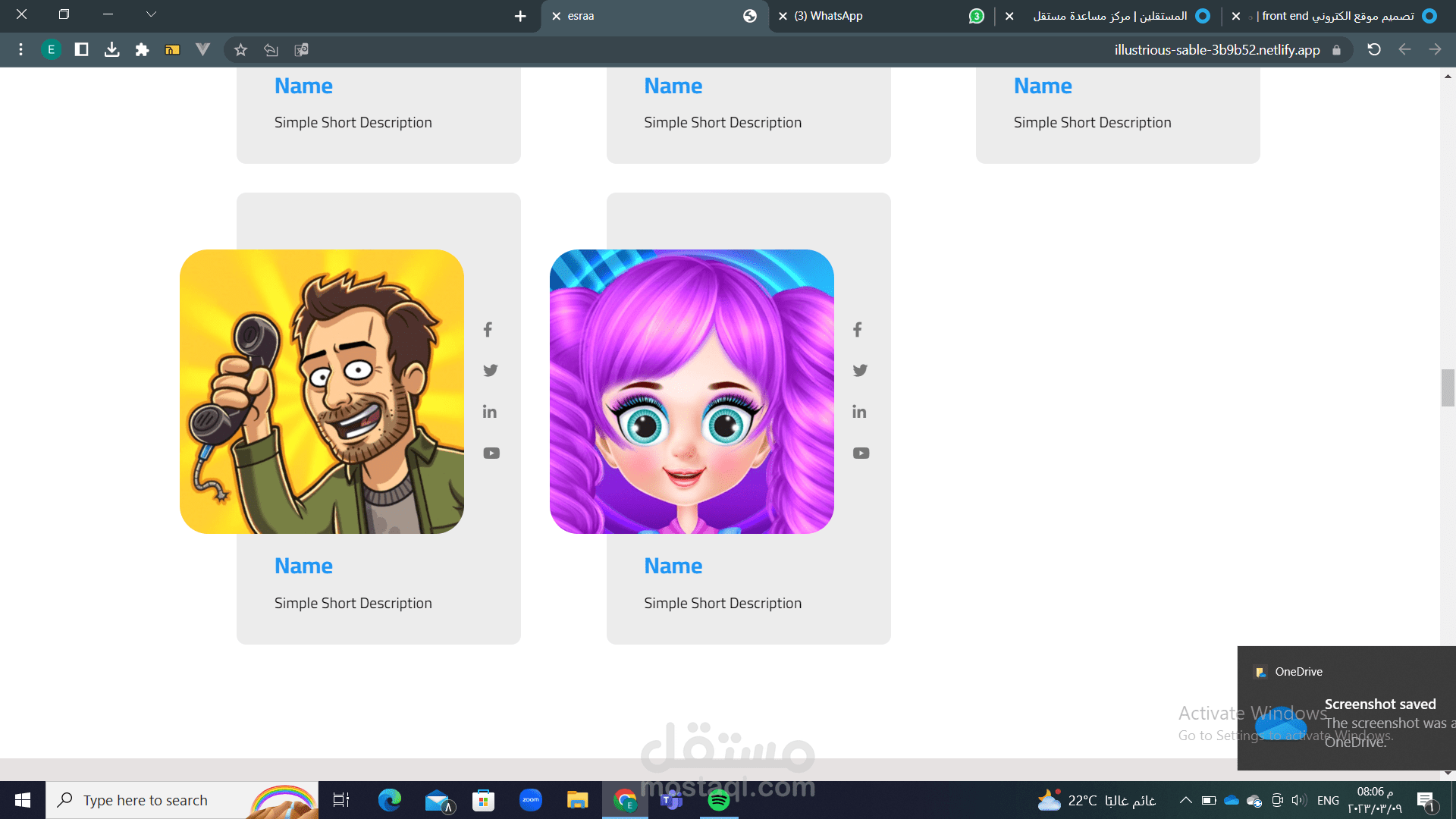
Task: Open a new browser tab
Action: pos(520,16)
